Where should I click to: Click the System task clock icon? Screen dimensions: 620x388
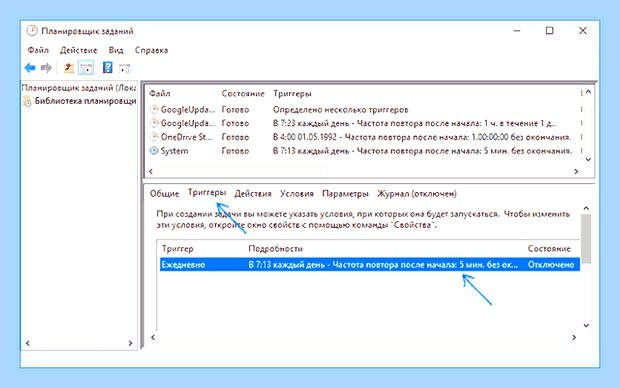(x=154, y=151)
